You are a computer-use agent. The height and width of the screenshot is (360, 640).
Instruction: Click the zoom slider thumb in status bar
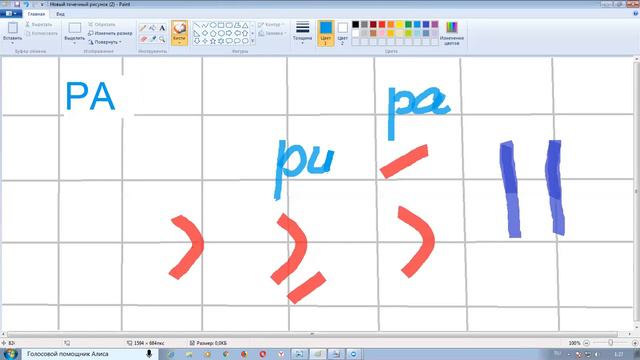tap(610, 343)
